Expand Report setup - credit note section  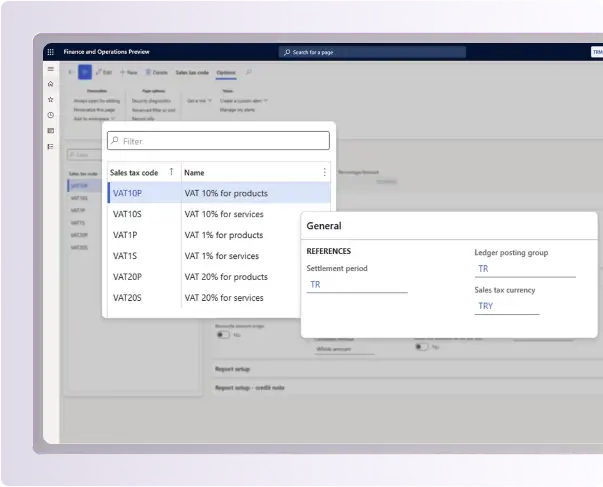point(249,388)
